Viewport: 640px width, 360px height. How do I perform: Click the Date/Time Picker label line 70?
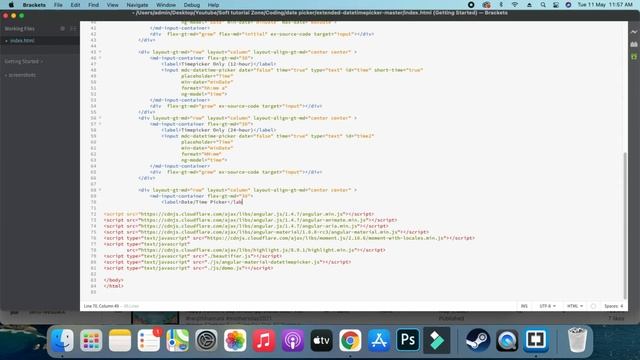[x=202, y=202]
